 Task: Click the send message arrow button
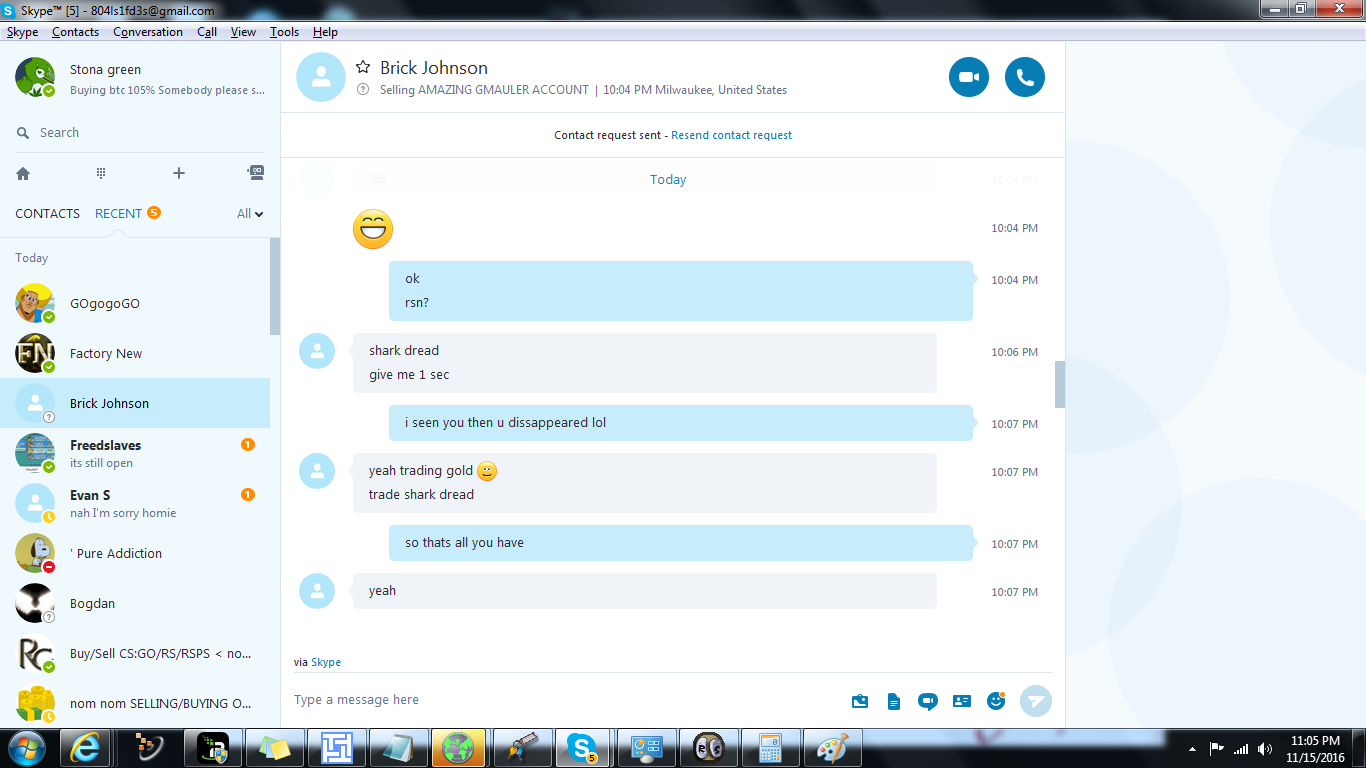(x=1036, y=701)
